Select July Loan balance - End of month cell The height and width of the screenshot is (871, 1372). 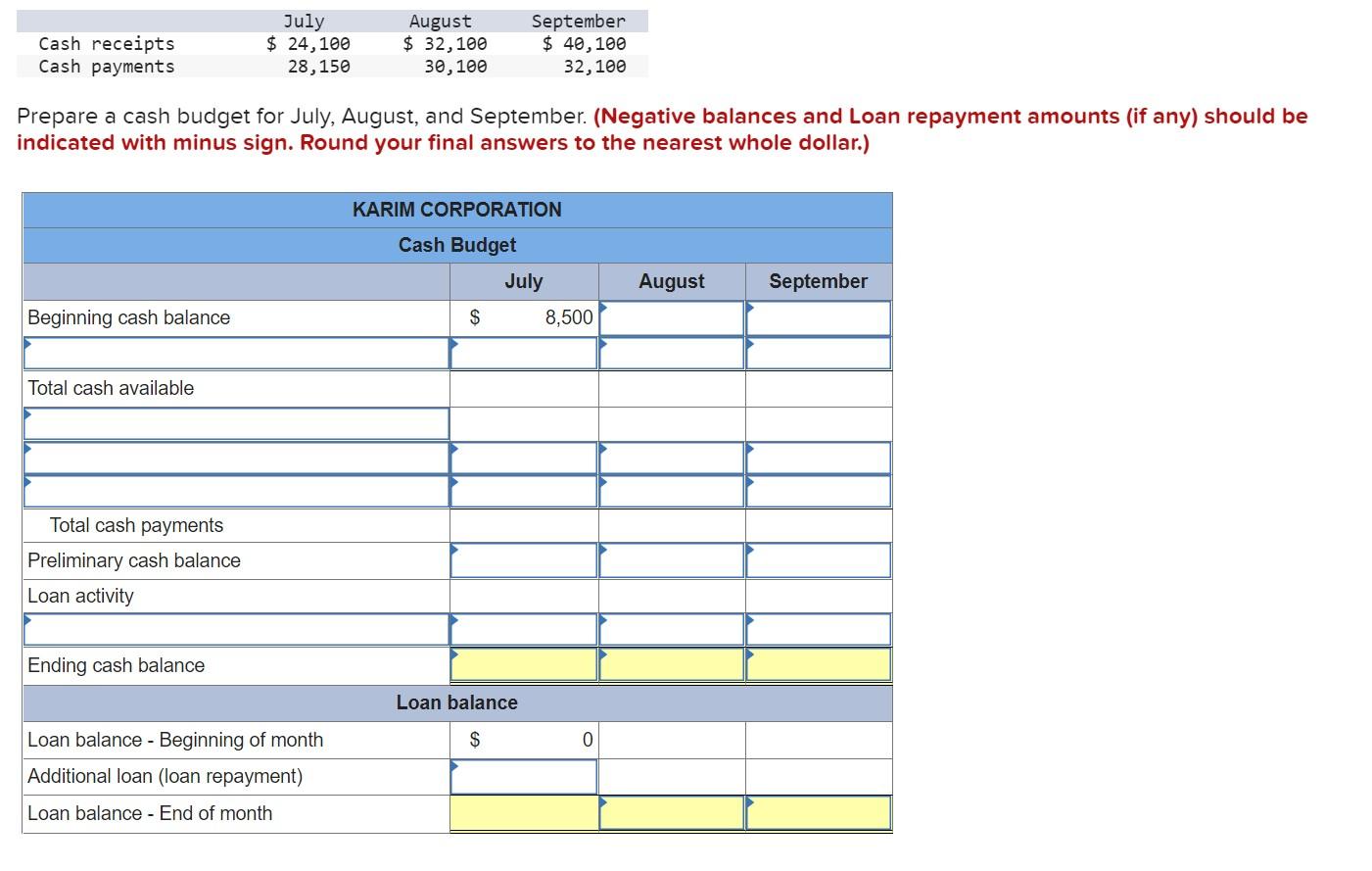click(x=524, y=813)
